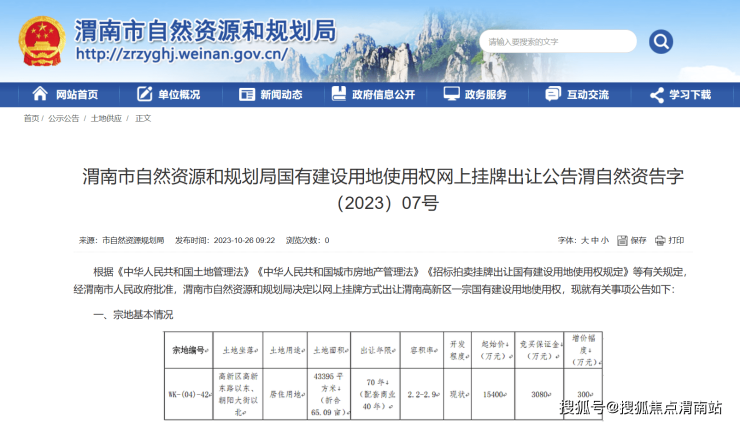The image size is (740, 423).
Task: Click the chat bubble icon beside 互动交流
Action: coord(553,94)
